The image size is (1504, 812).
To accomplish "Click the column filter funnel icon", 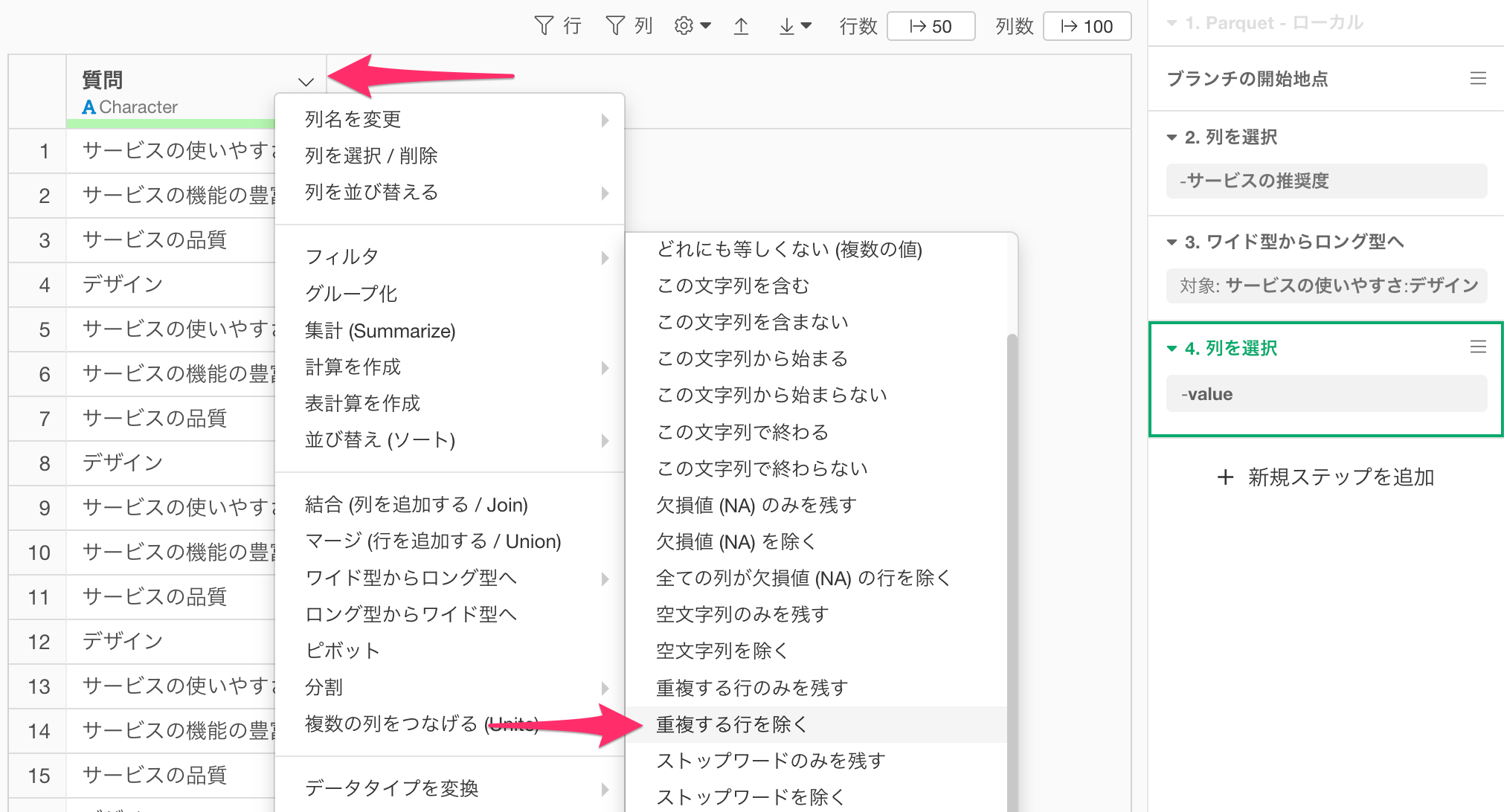I will click(615, 26).
